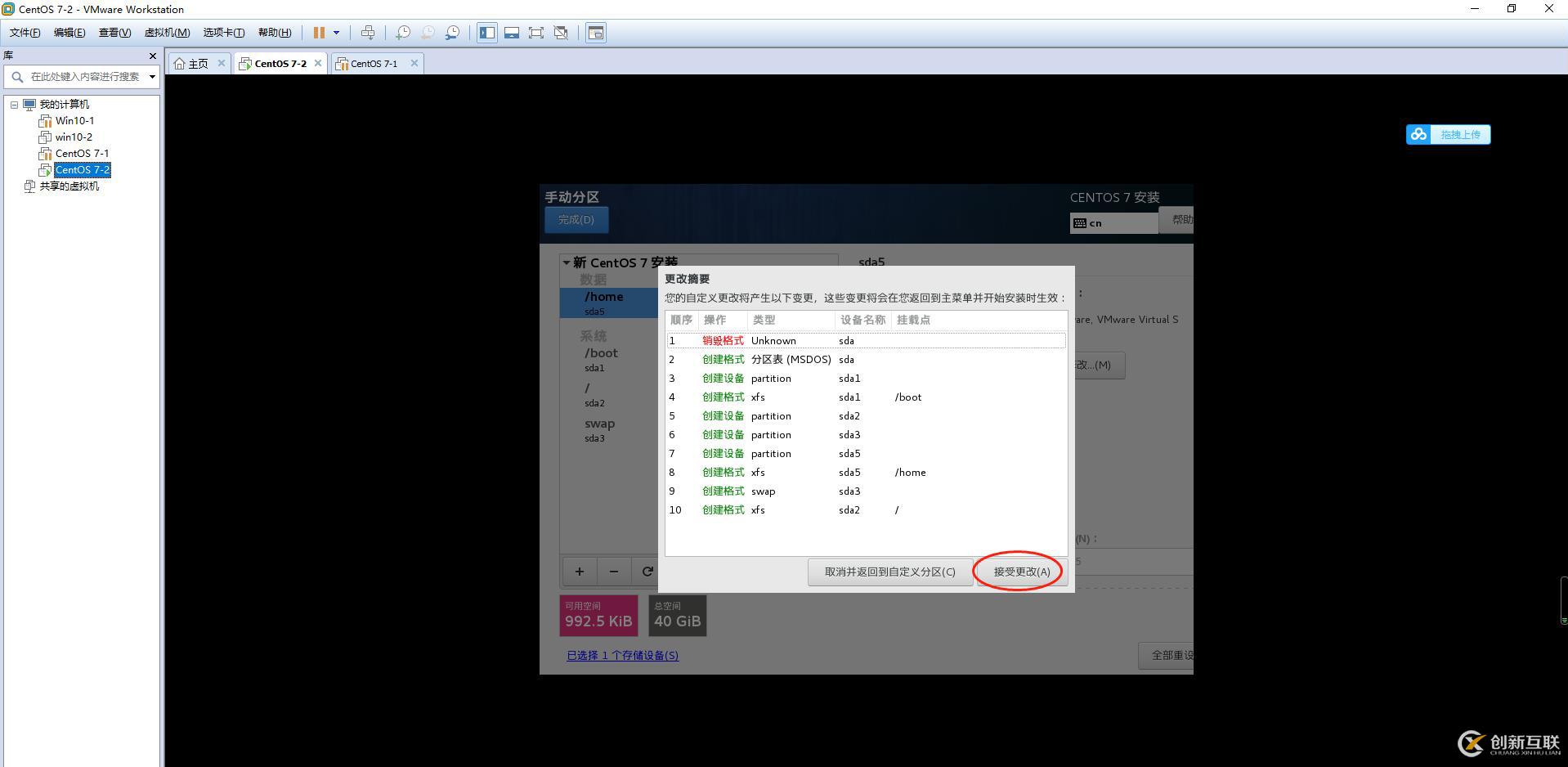Screen dimensions: 1568x767
Task: Click the 操作 column header
Action: tap(723, 321)
